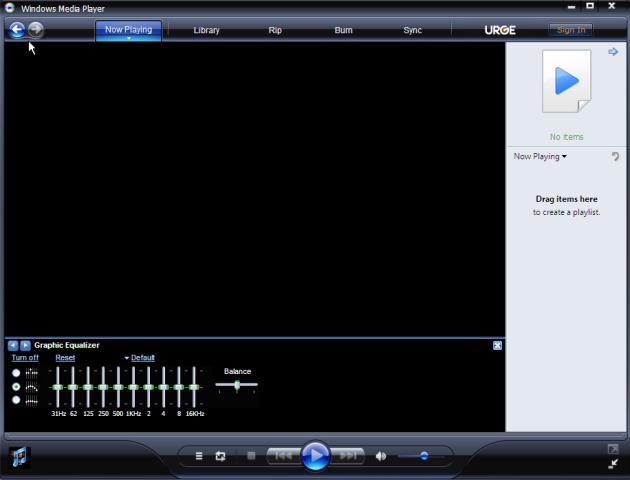
Task: Select independent slider movement radio button
Action: coord(16,373)
